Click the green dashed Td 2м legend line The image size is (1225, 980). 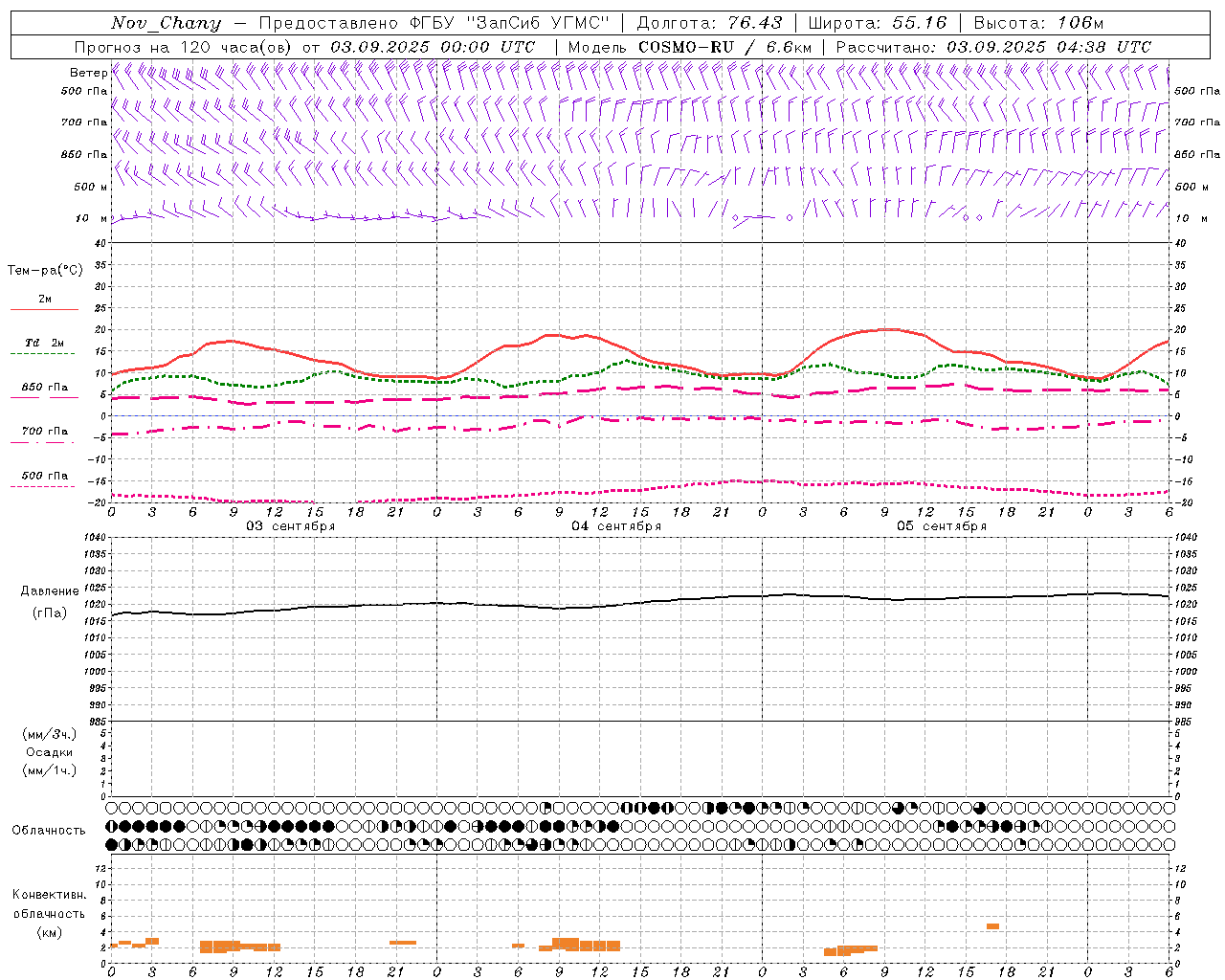coord(42,354)
